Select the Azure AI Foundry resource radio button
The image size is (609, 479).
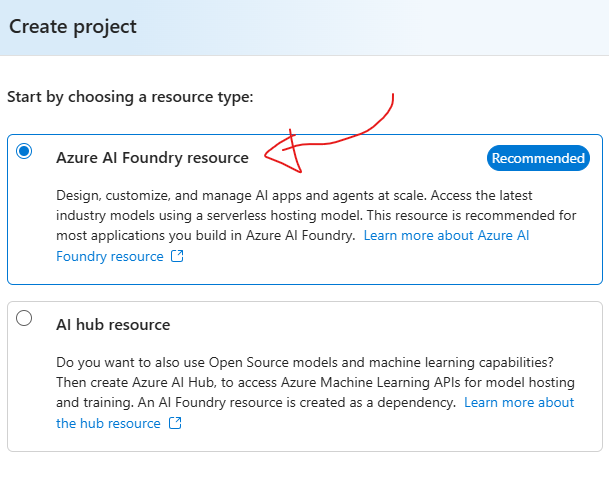[24, 151]
